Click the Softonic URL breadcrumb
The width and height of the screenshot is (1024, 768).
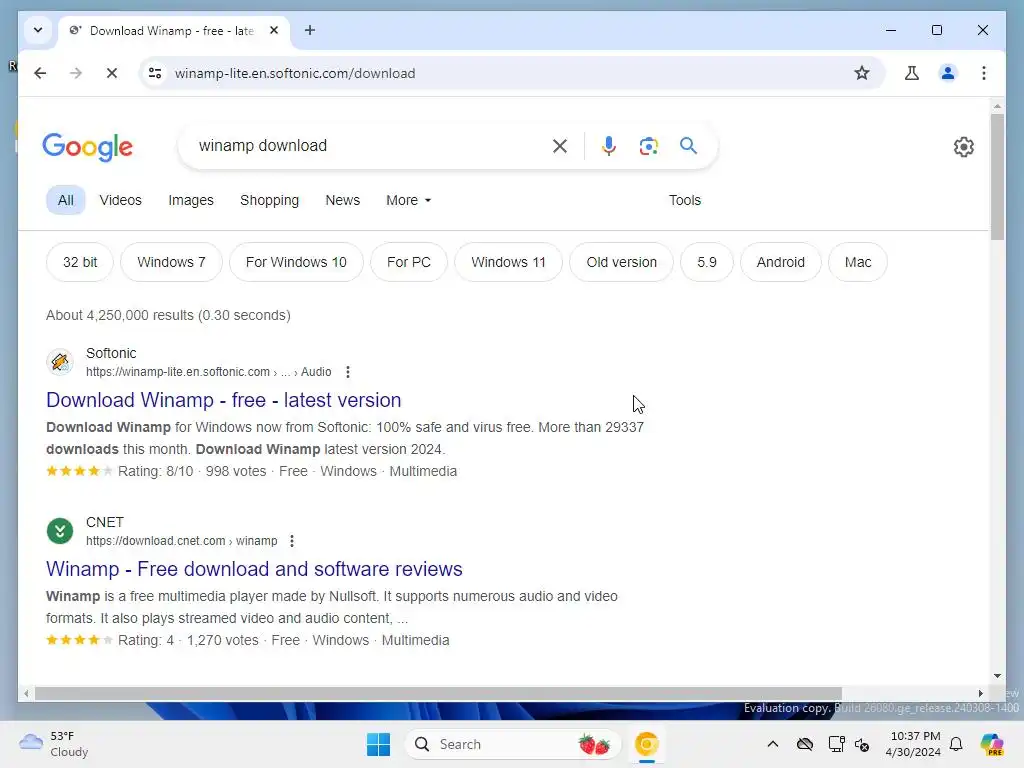tap(208, 372)
